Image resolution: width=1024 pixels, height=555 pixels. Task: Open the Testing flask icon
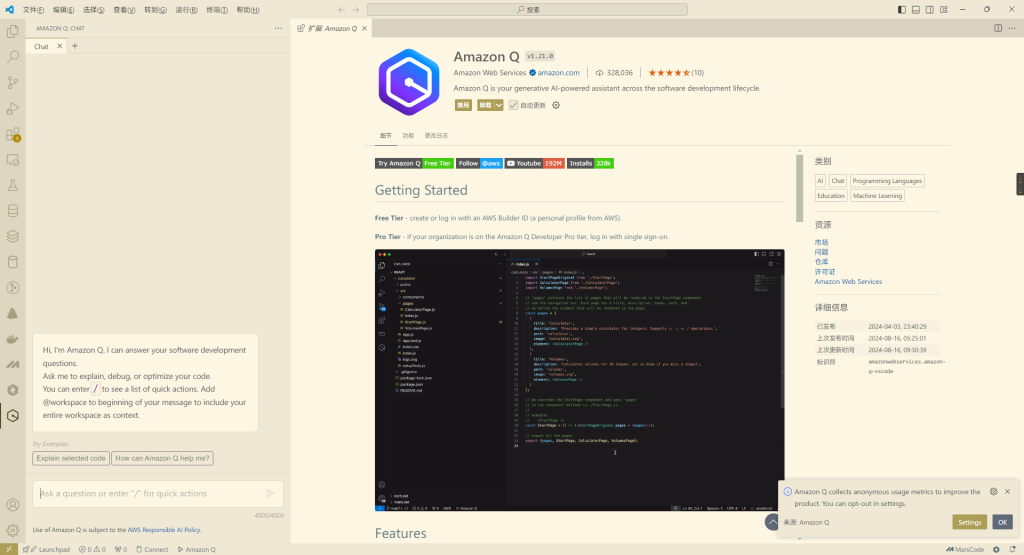[12, 185]
